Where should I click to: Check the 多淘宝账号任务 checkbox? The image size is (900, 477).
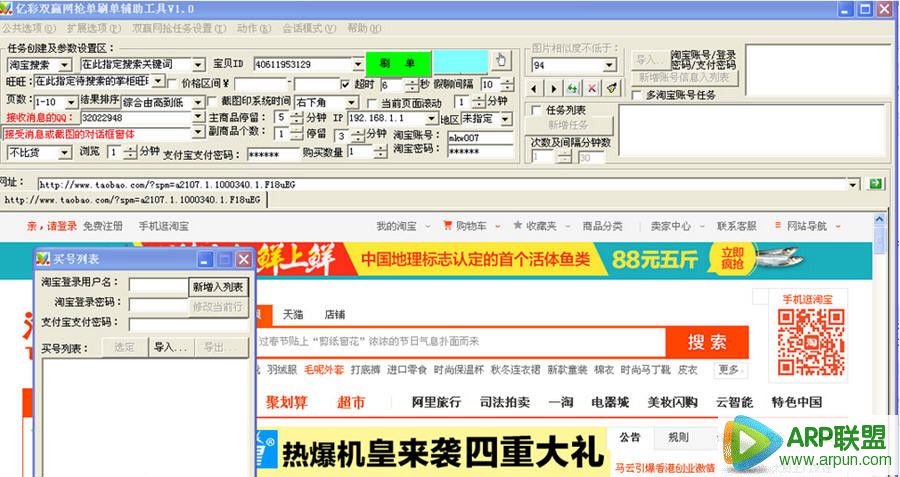[x=636, y=95]
